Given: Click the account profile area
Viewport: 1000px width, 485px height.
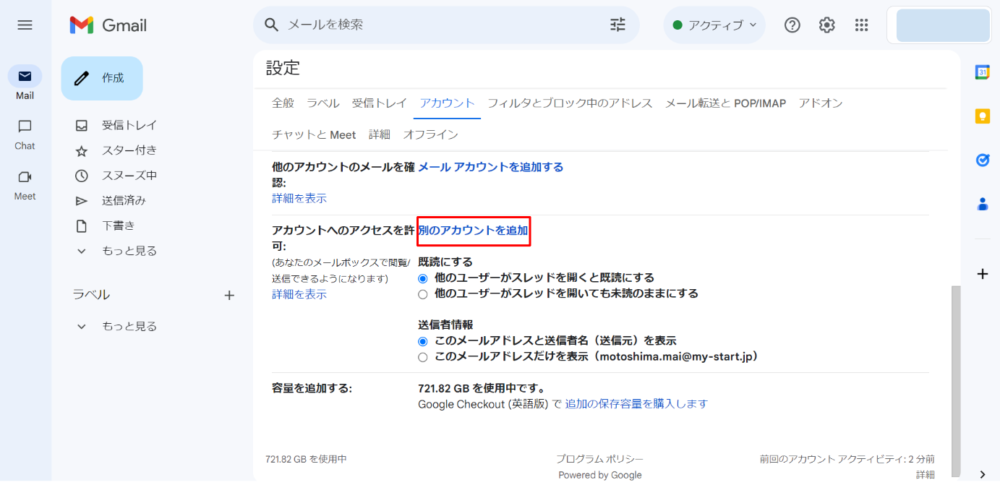Looking at the screenshot, I should coord(943,26).
